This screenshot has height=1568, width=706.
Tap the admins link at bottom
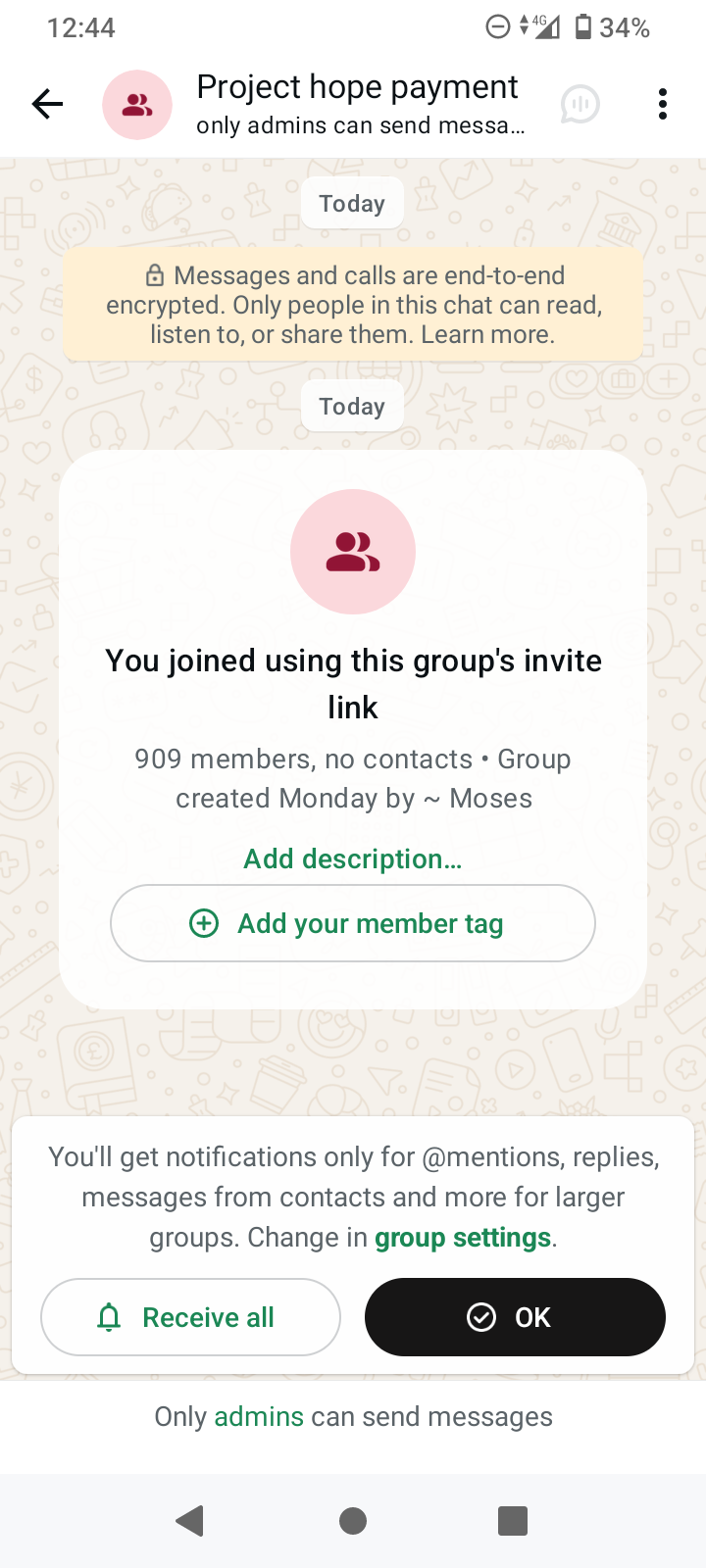[259, 1417]
